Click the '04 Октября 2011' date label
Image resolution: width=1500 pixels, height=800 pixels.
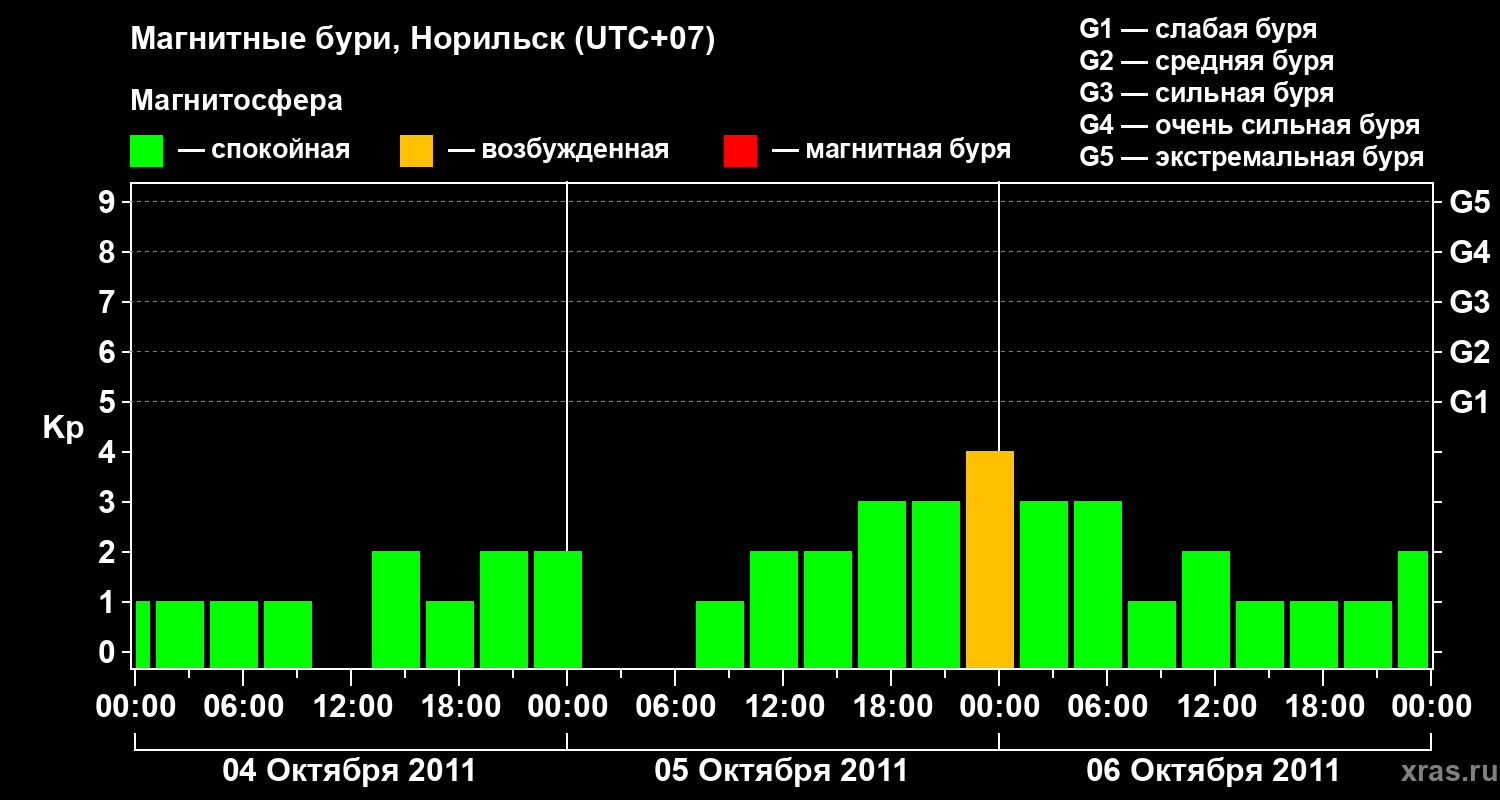pos(349,771)
